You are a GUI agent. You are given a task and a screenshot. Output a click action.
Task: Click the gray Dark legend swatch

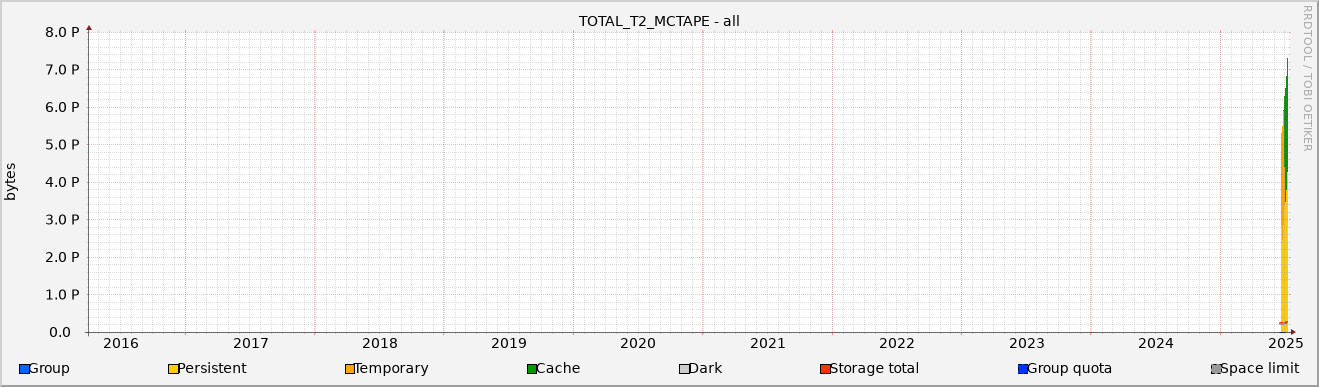pos(684,369)
